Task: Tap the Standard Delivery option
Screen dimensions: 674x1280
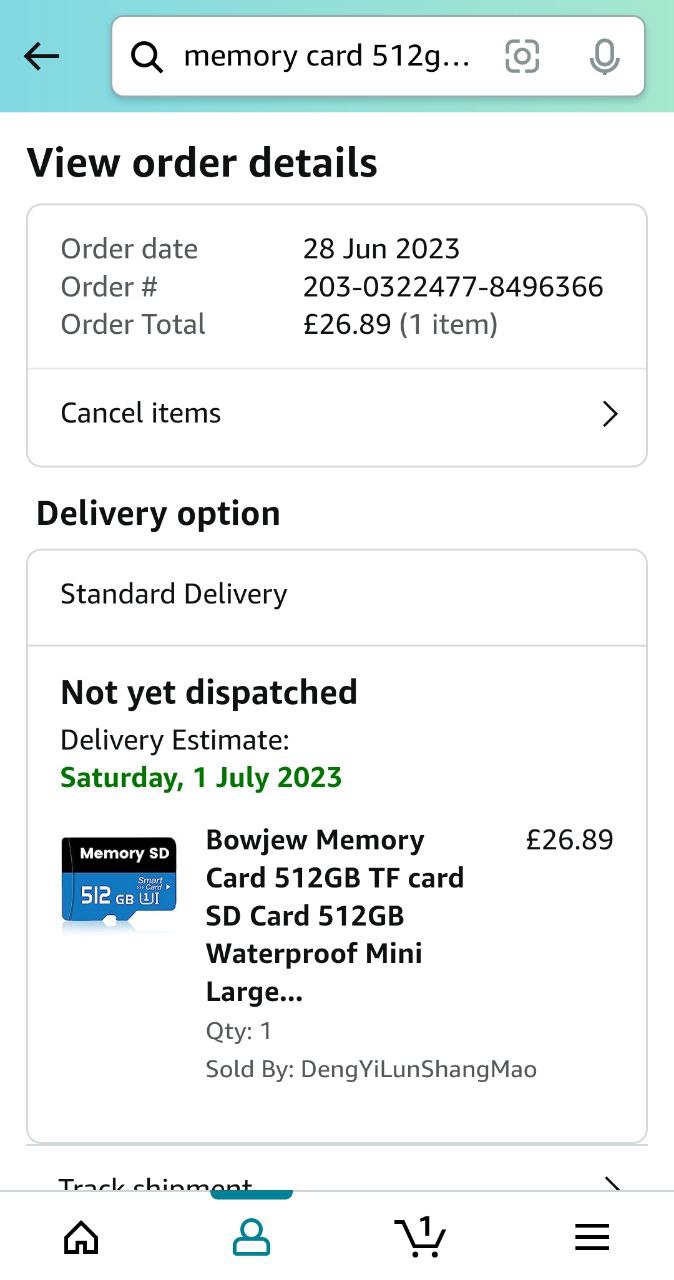Action: 174,594
